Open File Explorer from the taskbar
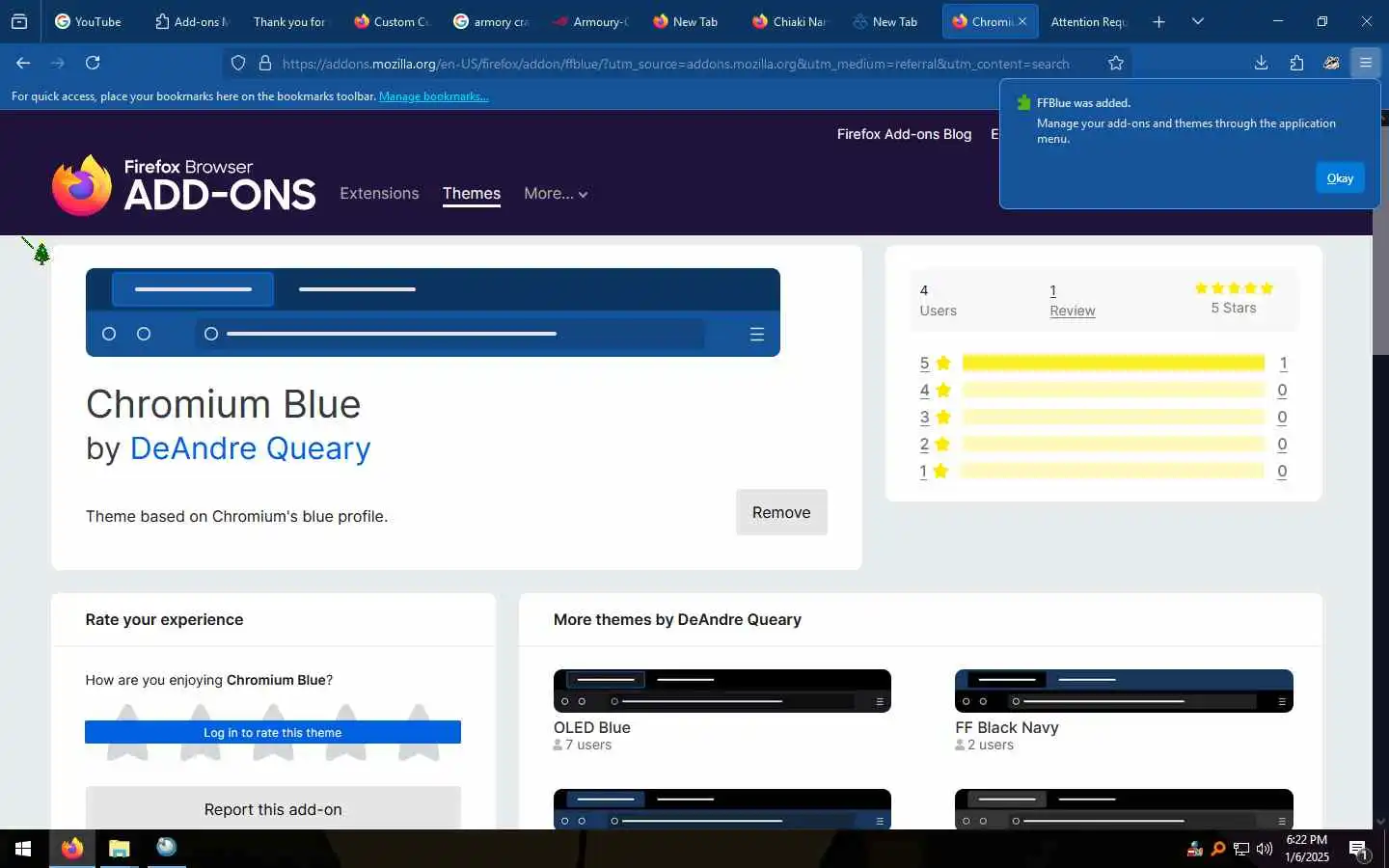 point(119,849)
